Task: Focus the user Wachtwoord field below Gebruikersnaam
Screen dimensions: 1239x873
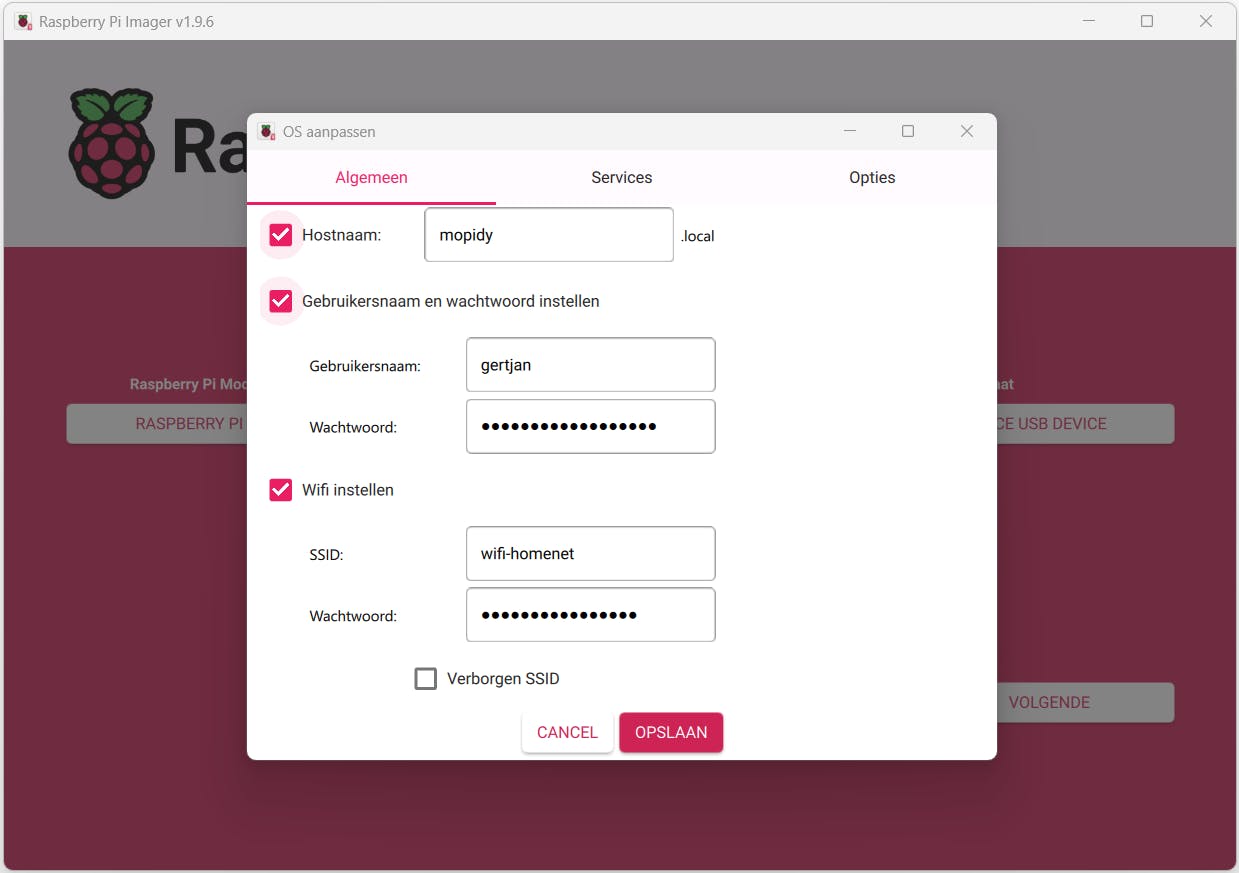Action: pyautogui.click(x=591, y=427)
